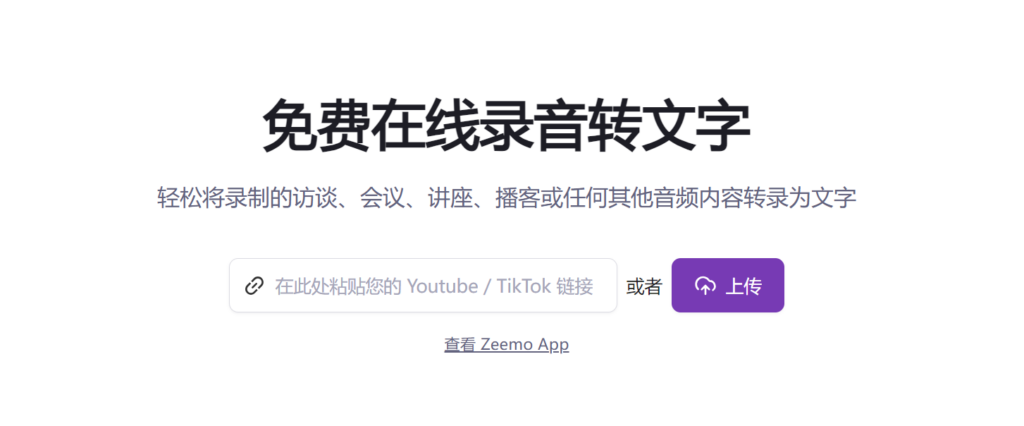
Task: Click the 录音 characters in the main title
Action: (x=533, y=125)
